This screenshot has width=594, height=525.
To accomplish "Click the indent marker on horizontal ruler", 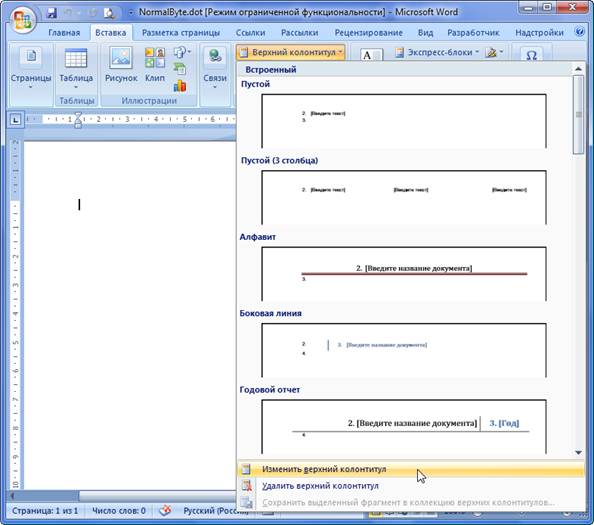I will [78, 120].
